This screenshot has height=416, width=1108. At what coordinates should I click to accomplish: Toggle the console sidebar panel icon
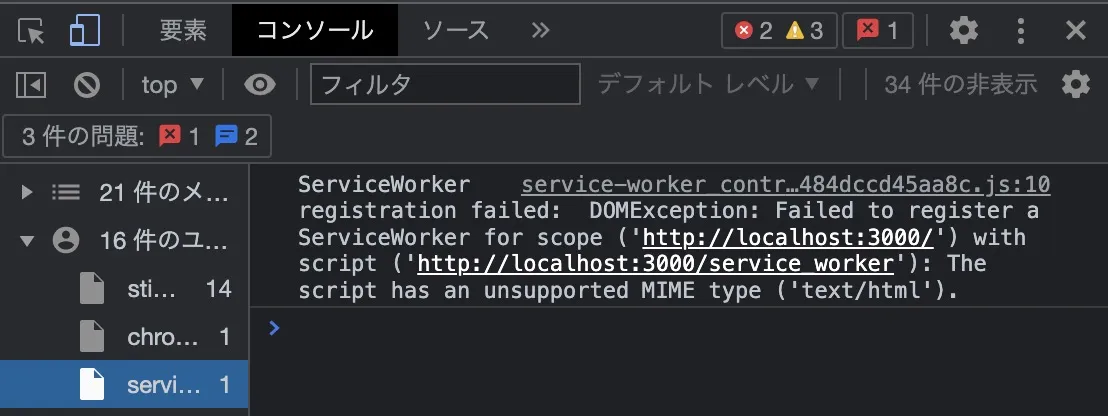[31, 85]
